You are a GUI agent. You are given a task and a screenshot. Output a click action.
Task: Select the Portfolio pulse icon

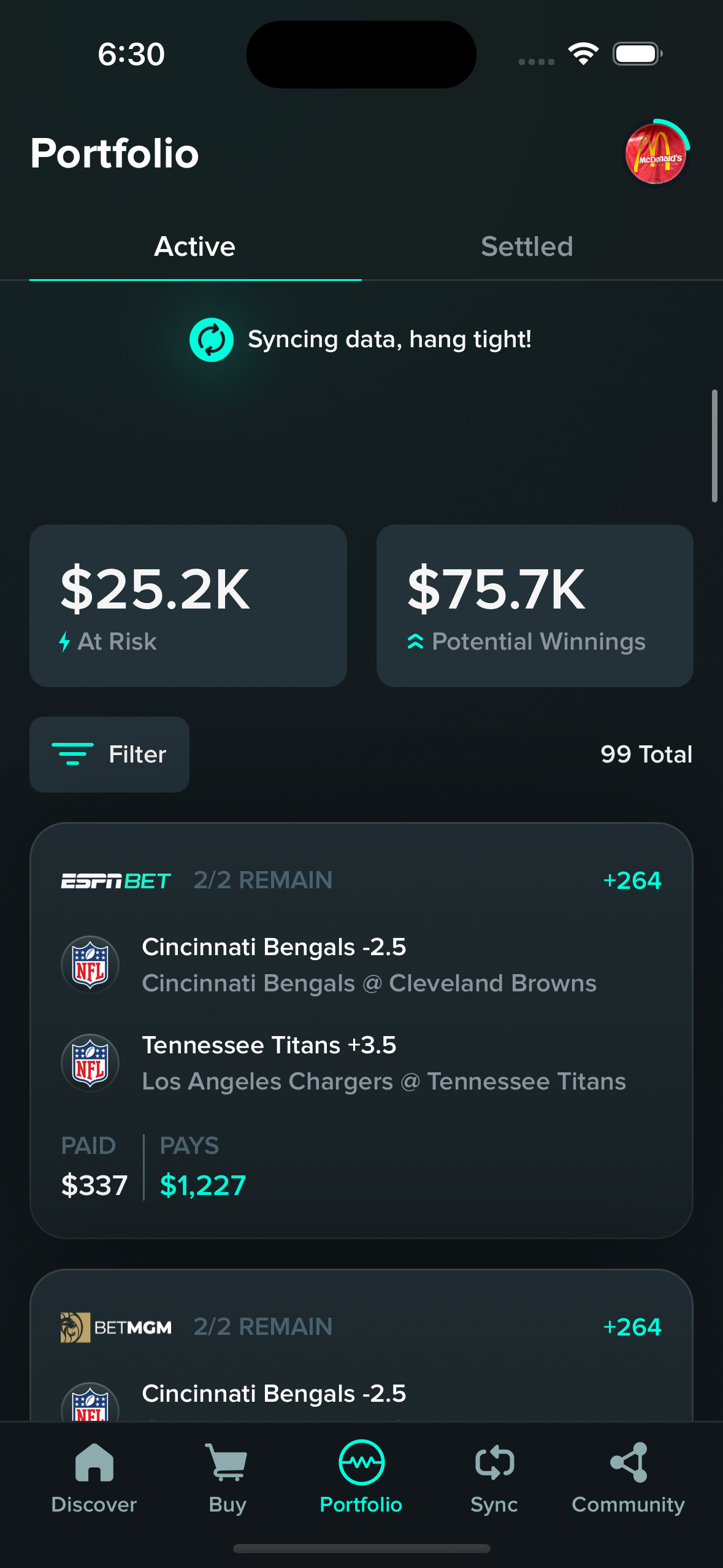click(361, 1462)
